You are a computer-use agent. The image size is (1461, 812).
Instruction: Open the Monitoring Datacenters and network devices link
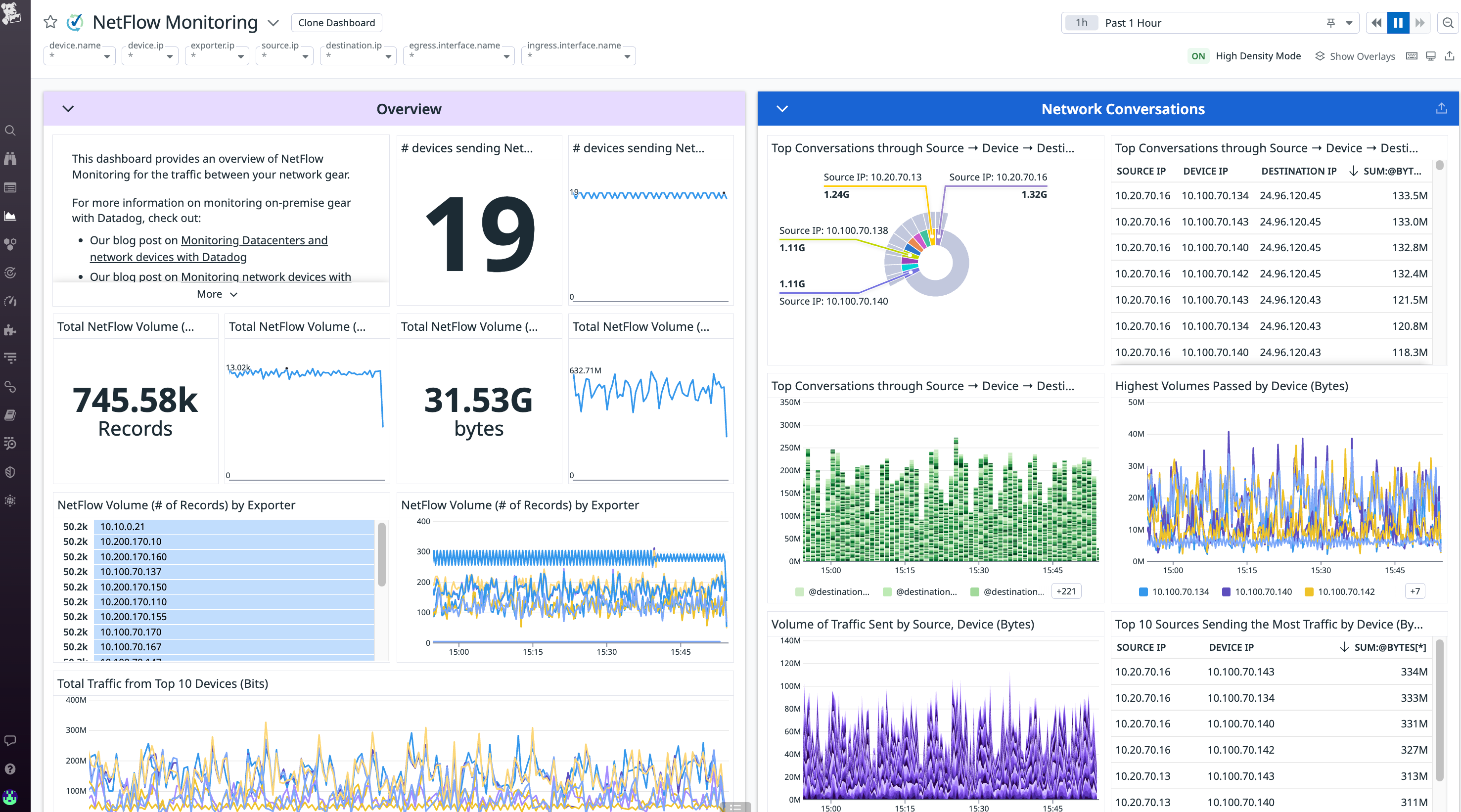[254, 240]
